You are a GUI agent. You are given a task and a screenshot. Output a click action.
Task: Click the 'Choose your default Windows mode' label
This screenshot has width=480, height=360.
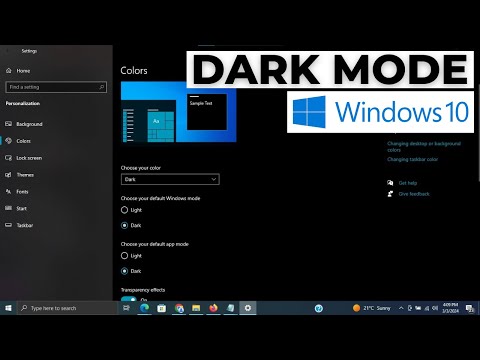tap(160, 198)
